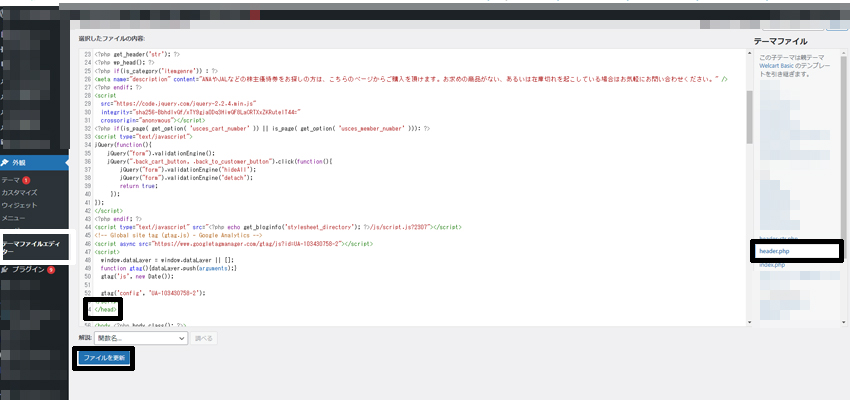This screenshot has height=400, width=850.
Task: Click the 'return true;' code line
Action: pyautogui.click(x=139, y=186)
